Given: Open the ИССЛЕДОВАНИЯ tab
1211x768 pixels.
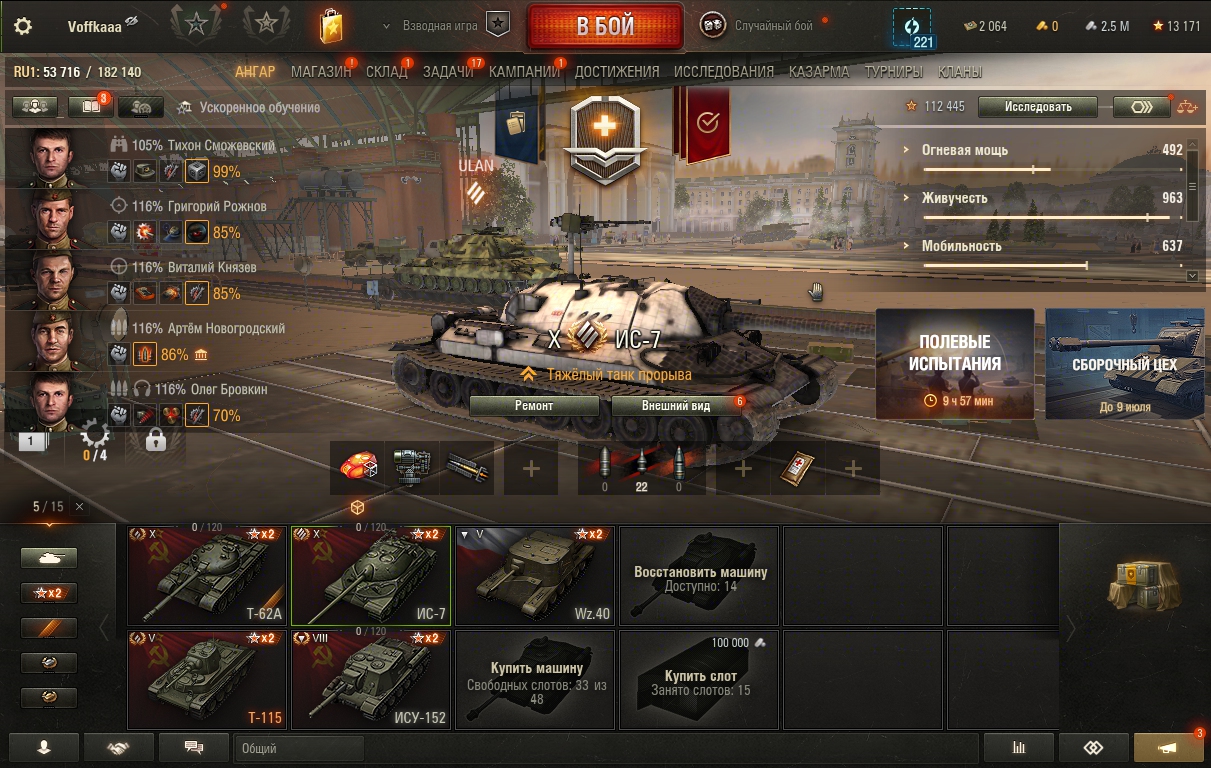Looking at the screenshot, I should [724, 72].
